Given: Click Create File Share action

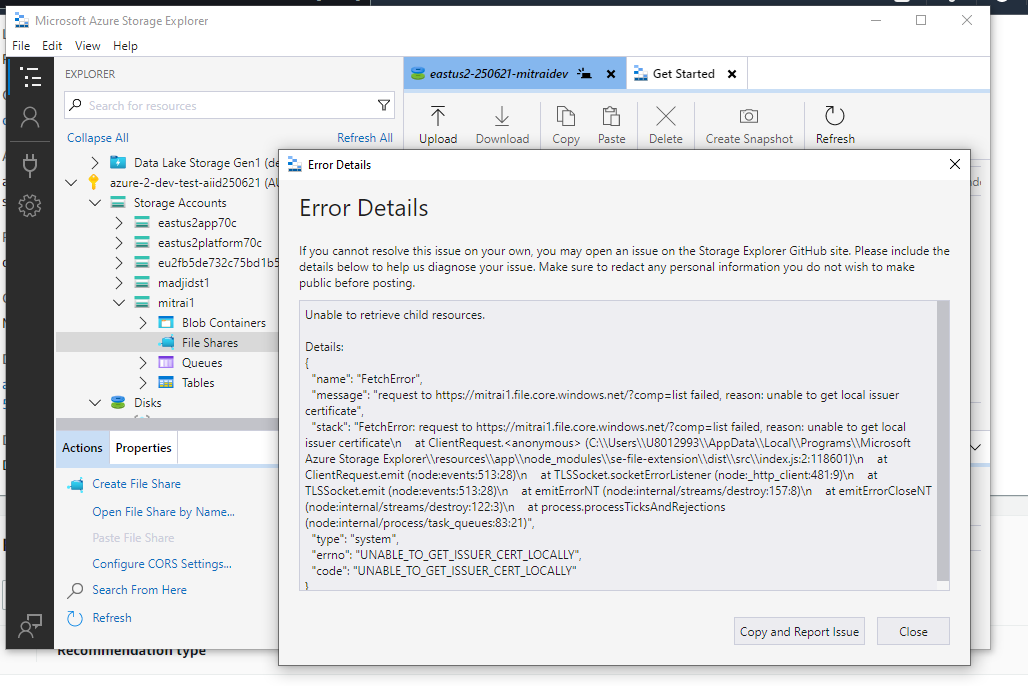Looking at the screenshot, I should [x=136, y=484].
